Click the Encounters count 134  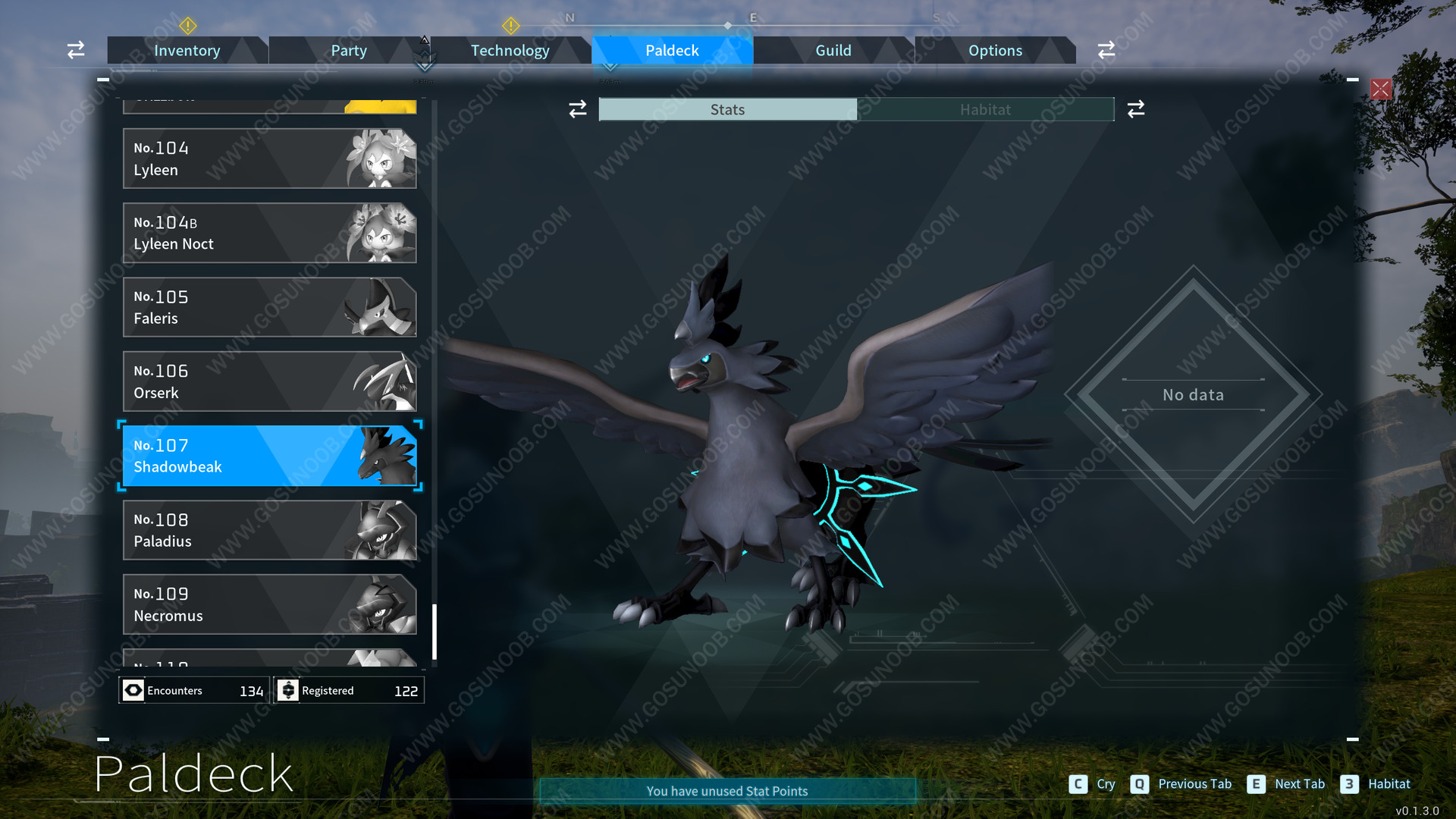point(252,691)
